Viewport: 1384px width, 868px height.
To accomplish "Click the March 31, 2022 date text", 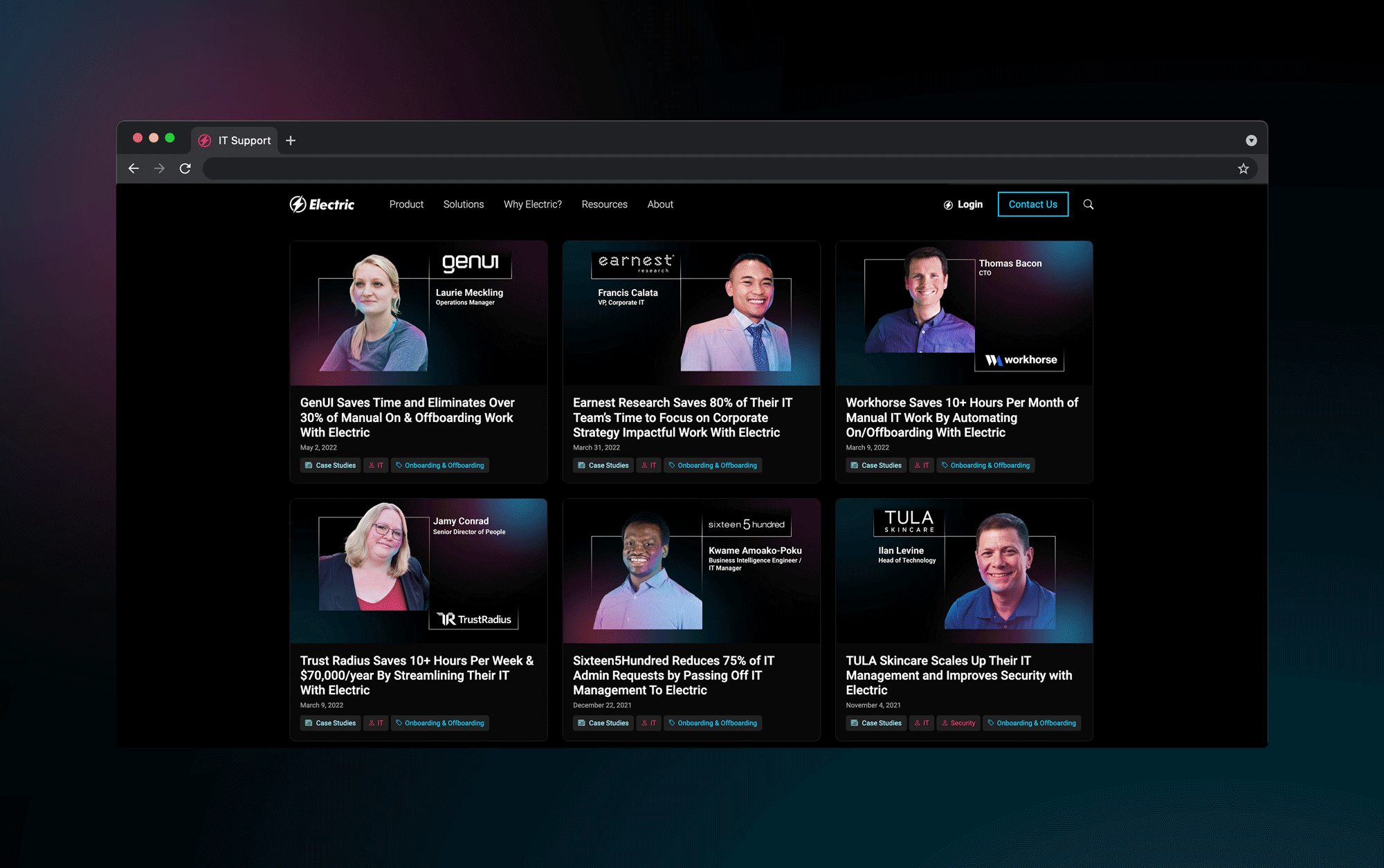I will pyautogui.click(x=597, y=448).
